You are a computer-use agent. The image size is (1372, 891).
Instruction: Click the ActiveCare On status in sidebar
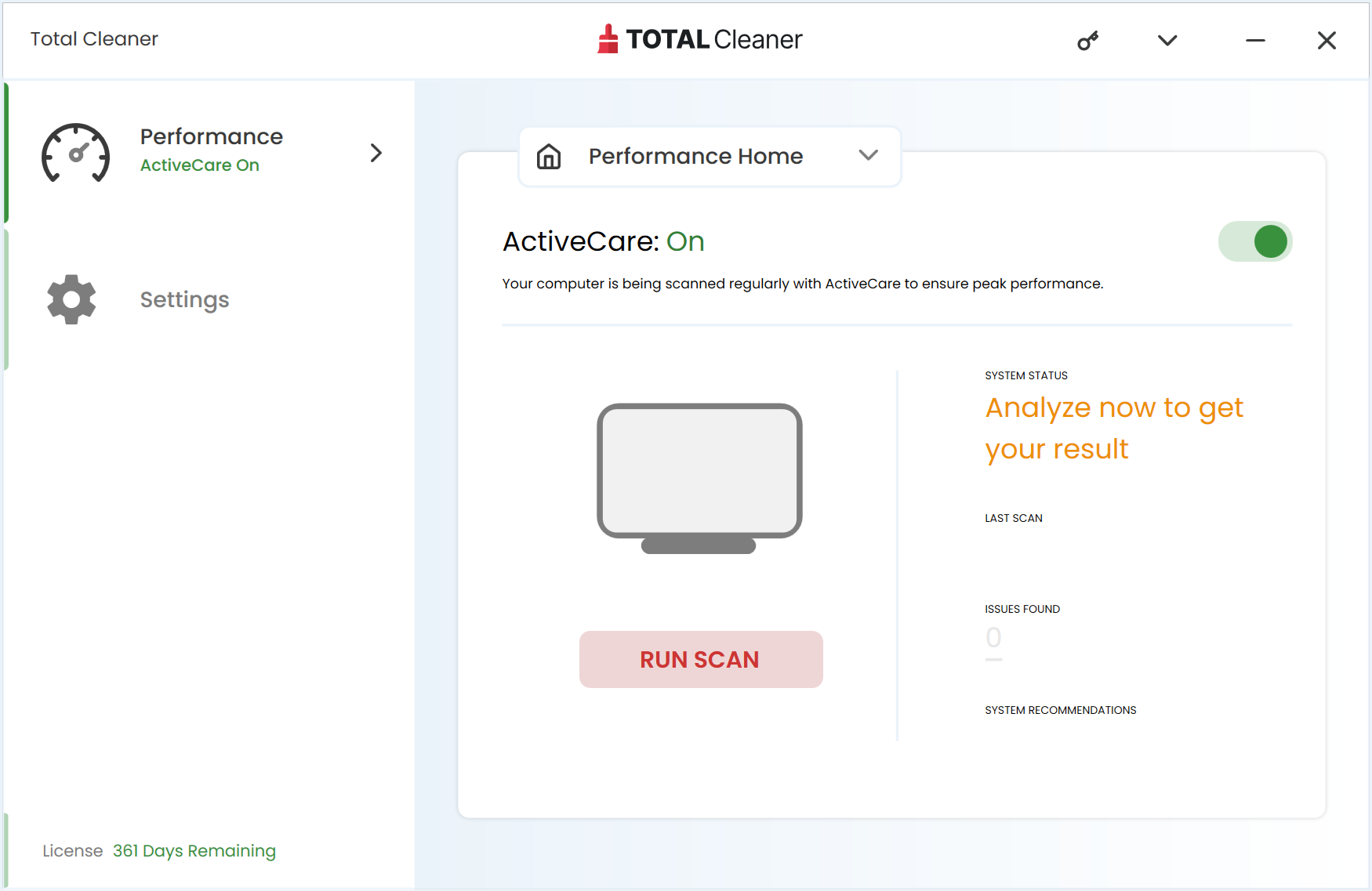[199, 165]
